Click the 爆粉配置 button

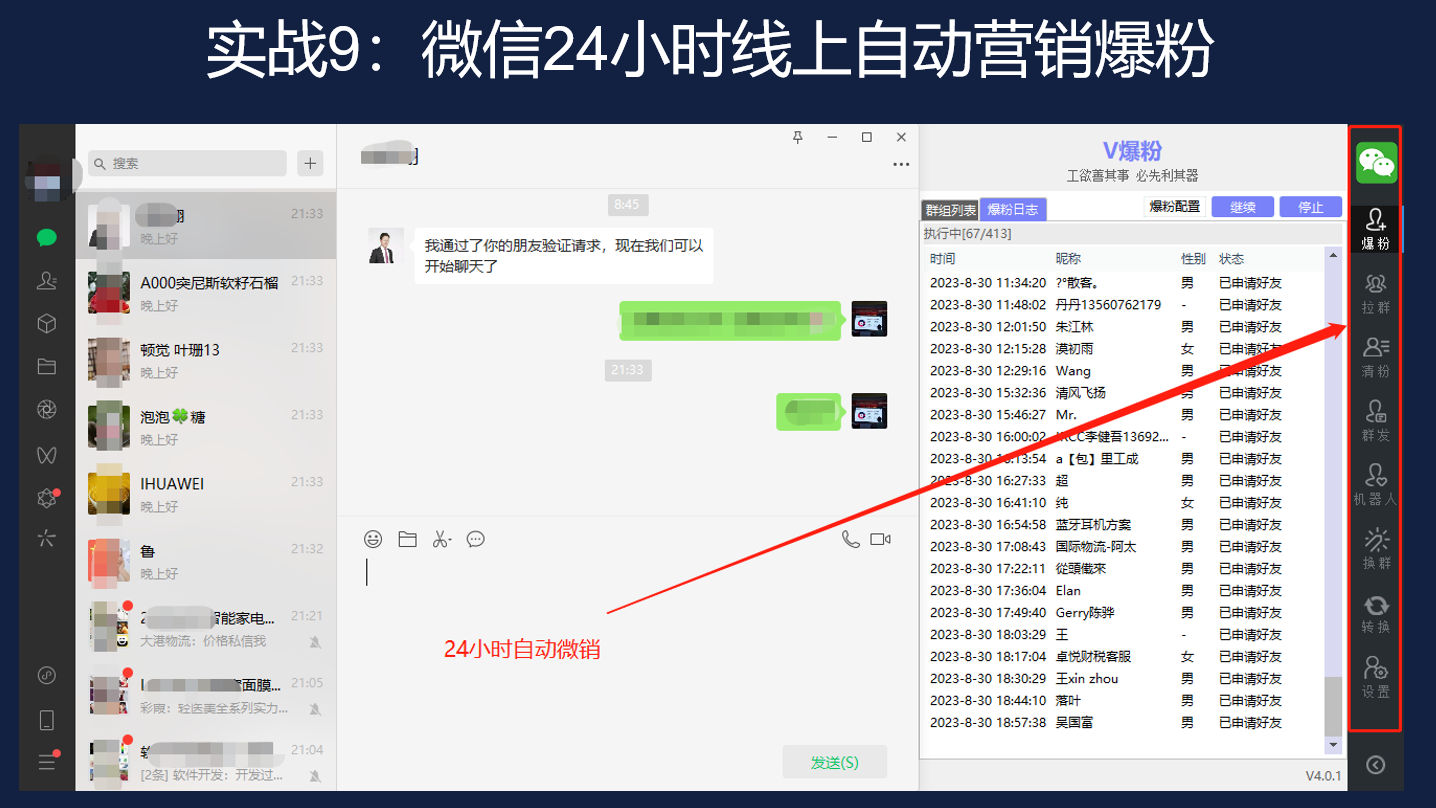click(x=1174, y=207)
